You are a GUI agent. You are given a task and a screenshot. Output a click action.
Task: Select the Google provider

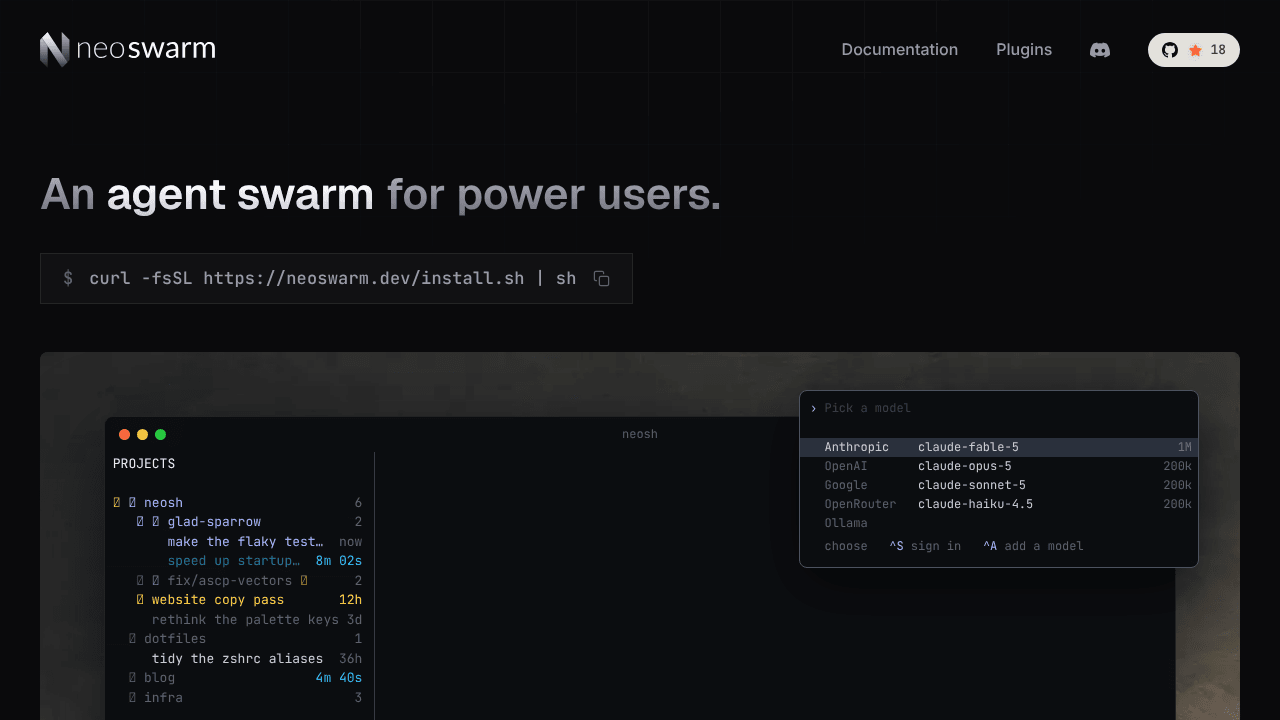pos(846,485)
